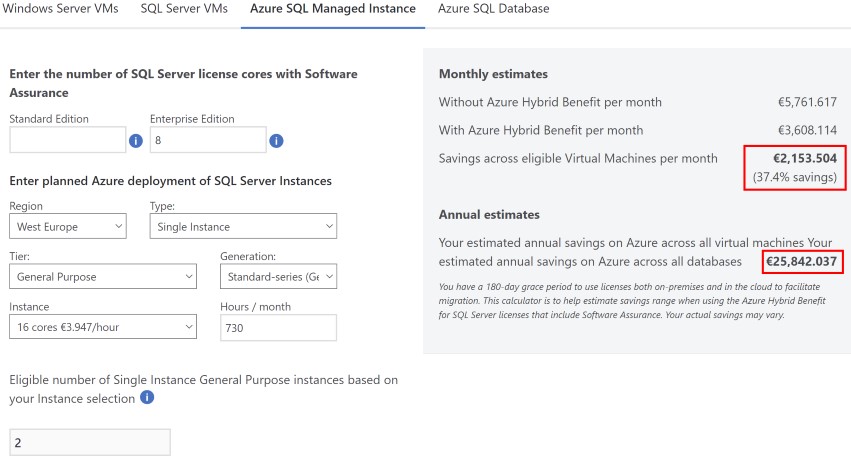
Task: Select the Azure SQL Database tab
Action: pyautogui.click(x=493, y=9)
